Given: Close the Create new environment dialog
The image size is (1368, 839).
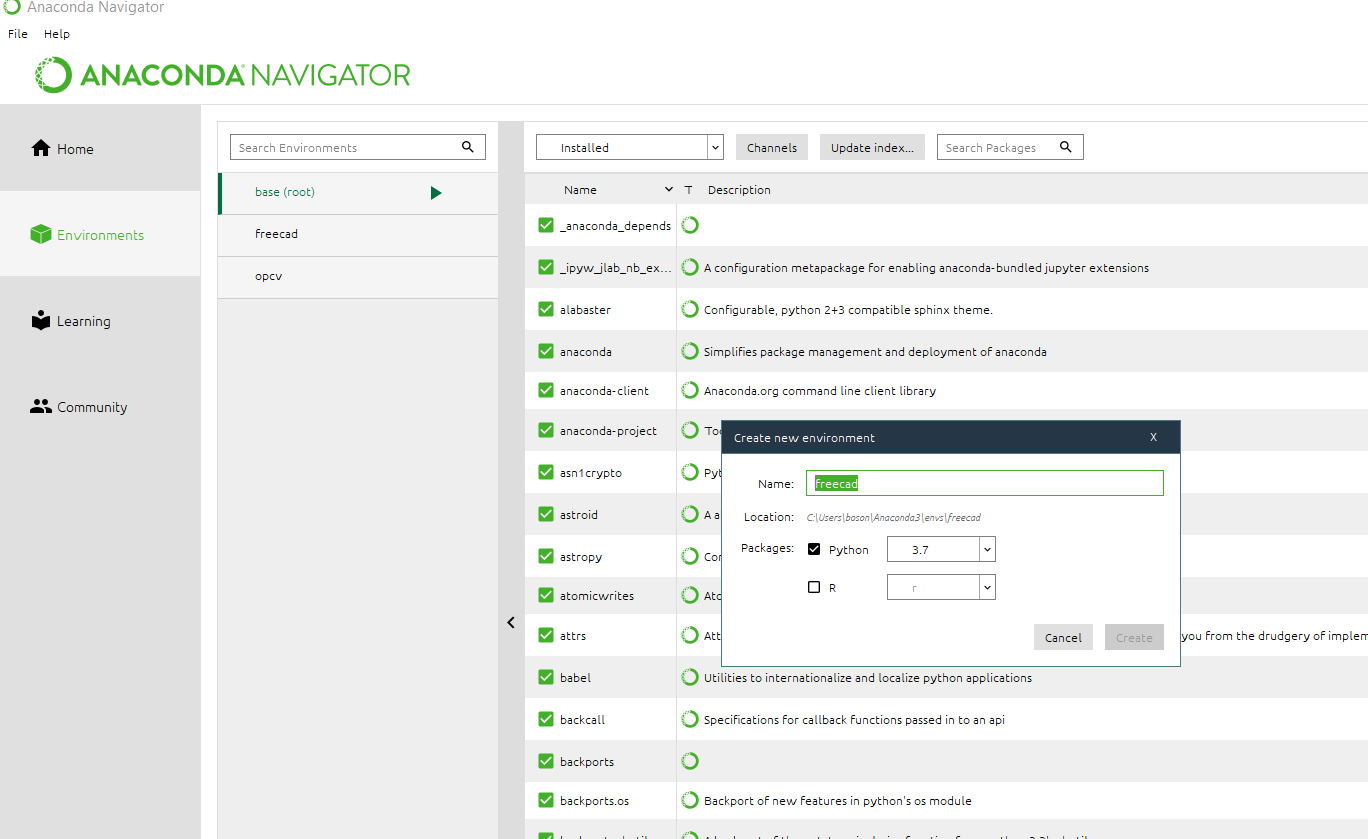Looking at the screenshot, I should click(x=1153, y=437).
